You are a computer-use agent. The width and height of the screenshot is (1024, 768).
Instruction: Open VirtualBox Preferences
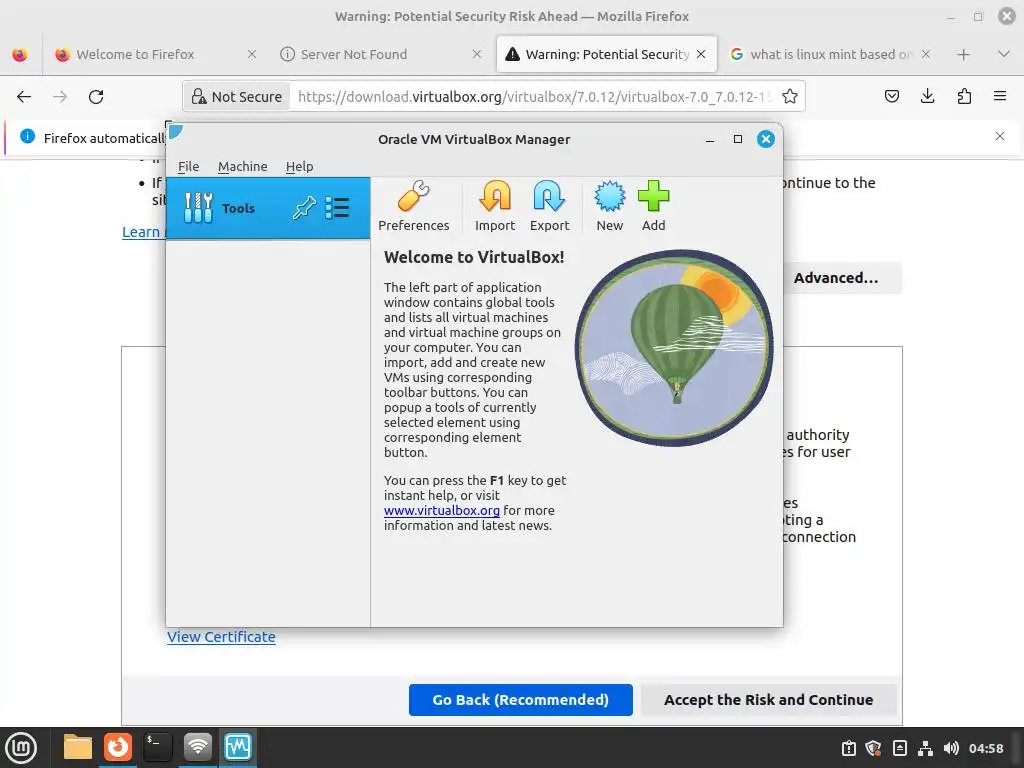(413, 206)
